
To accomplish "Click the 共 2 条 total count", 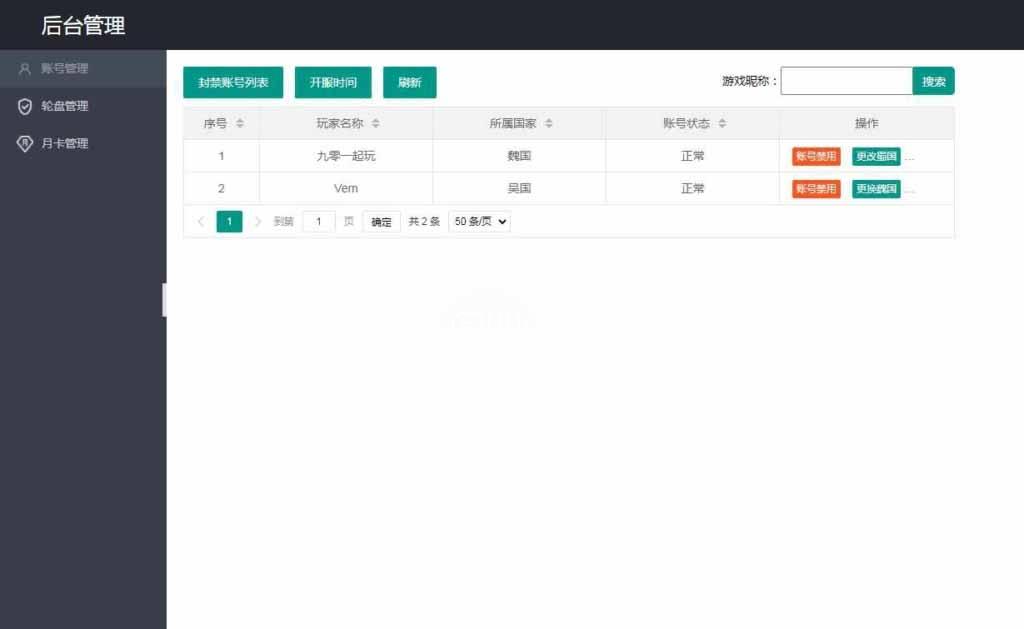I will 424,221.
